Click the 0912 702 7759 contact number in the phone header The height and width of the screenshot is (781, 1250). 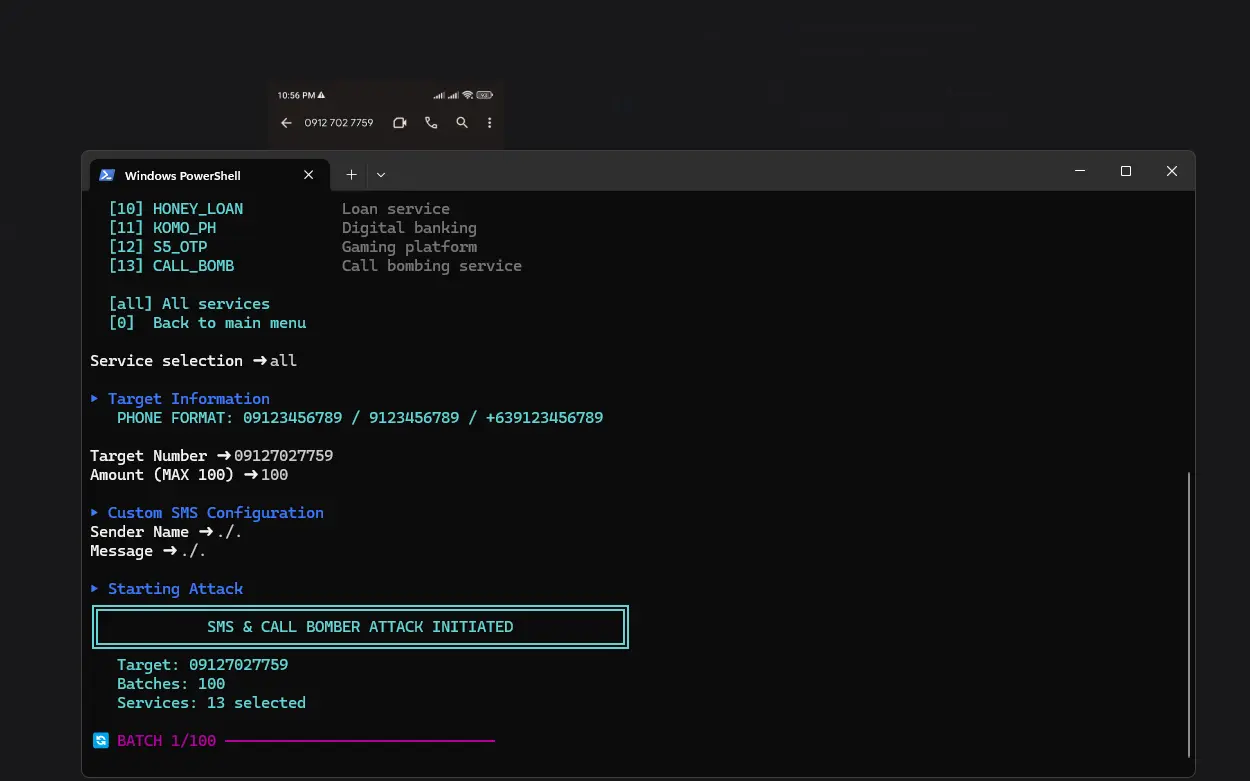pos(339,123)
